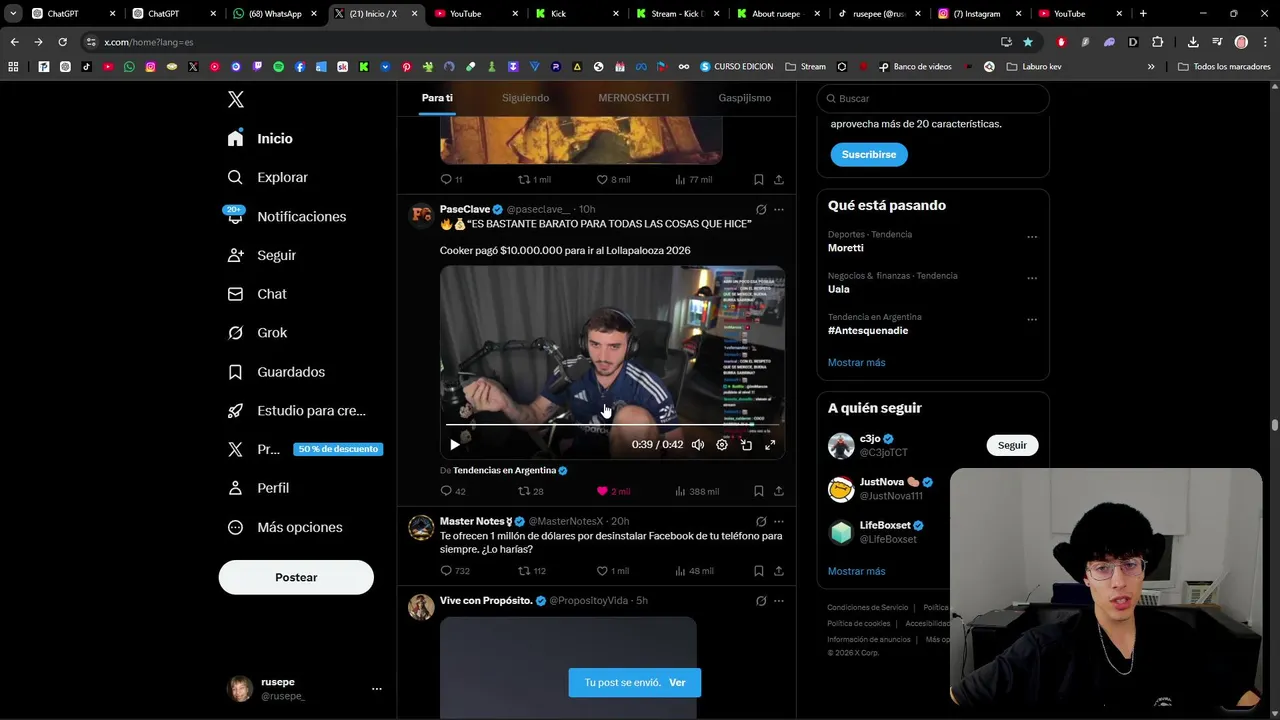
Task: Open rusepe account menu dots
Action: click(x=376, y=689)
